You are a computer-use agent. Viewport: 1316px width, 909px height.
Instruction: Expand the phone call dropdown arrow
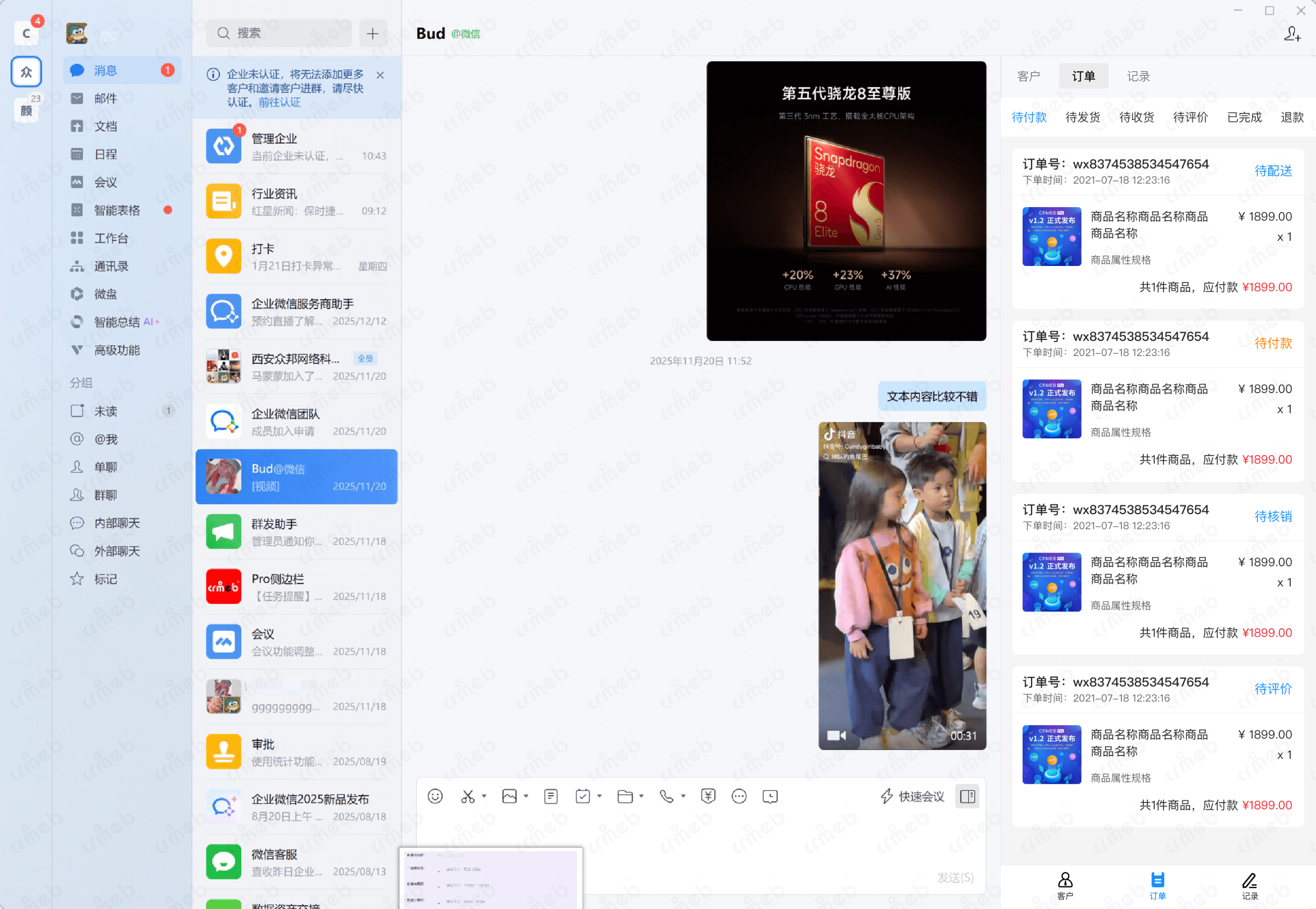pyautogui.click(x=683, y=796)
